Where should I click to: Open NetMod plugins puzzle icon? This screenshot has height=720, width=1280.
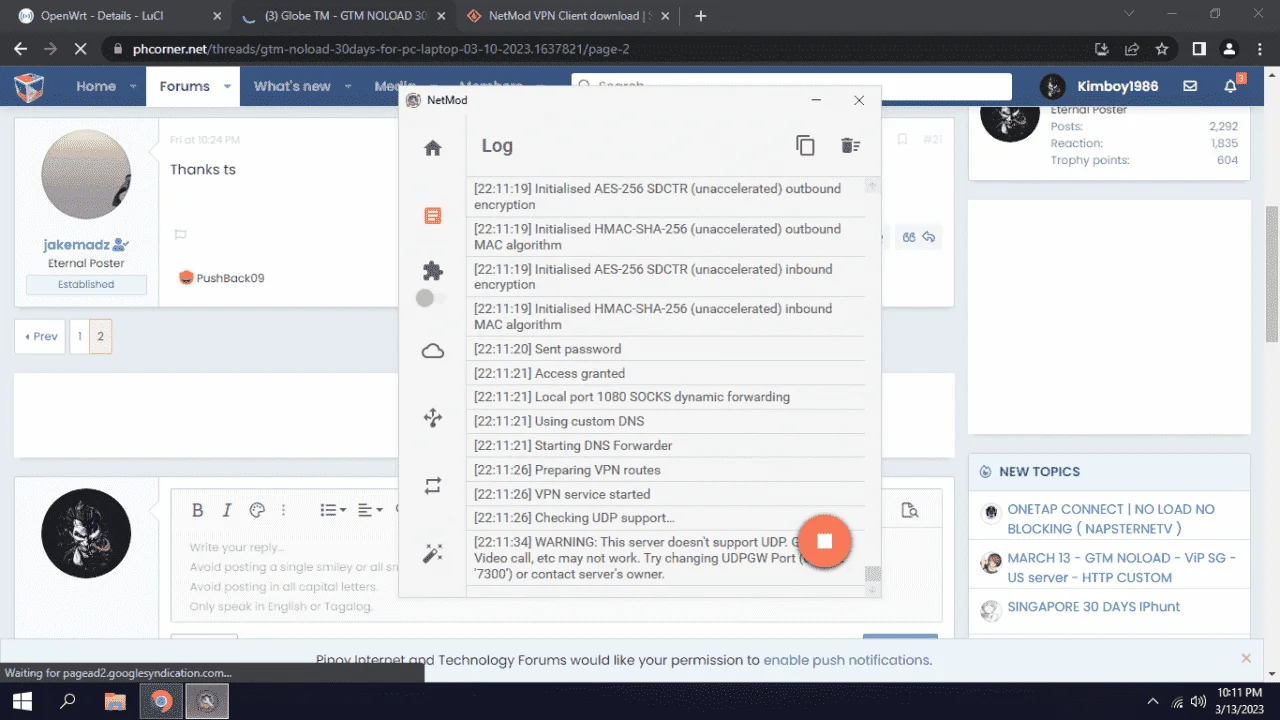[433, 271]
